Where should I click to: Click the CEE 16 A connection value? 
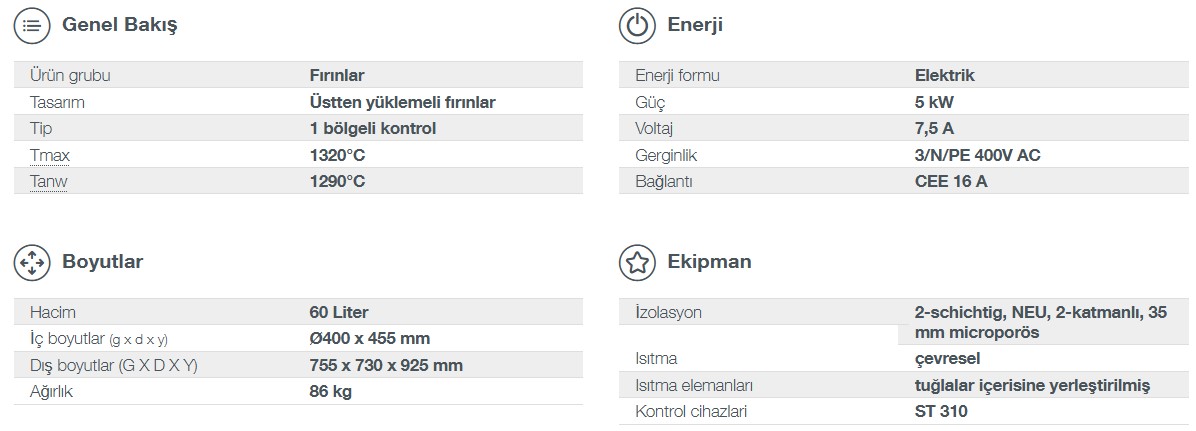(951, 182)
